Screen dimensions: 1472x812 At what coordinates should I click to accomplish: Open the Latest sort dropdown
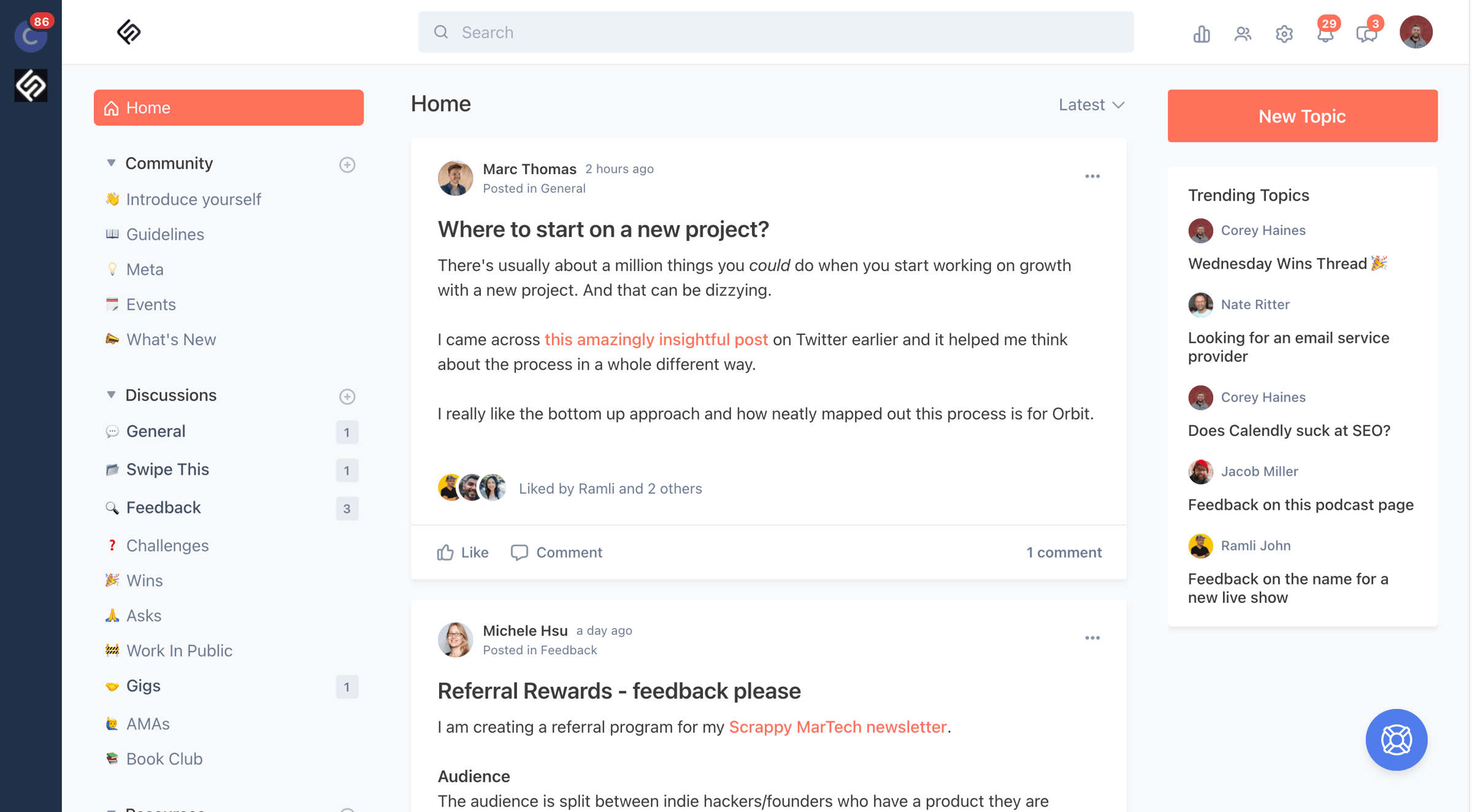tap(1091, 105)
